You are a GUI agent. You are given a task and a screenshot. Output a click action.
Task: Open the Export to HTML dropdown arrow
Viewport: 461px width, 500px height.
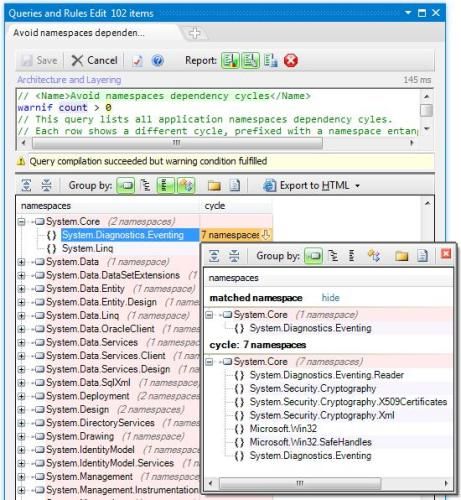[x=357, y=186]
